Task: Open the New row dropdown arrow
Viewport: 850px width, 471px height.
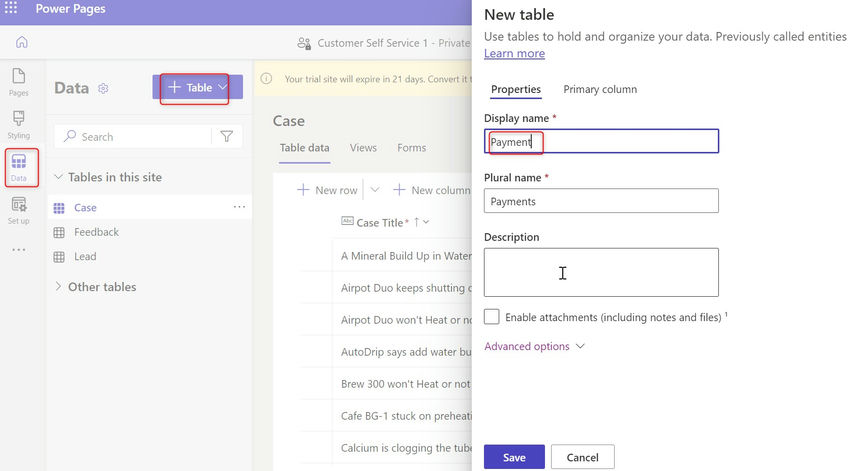Action: tap(375, 190)
